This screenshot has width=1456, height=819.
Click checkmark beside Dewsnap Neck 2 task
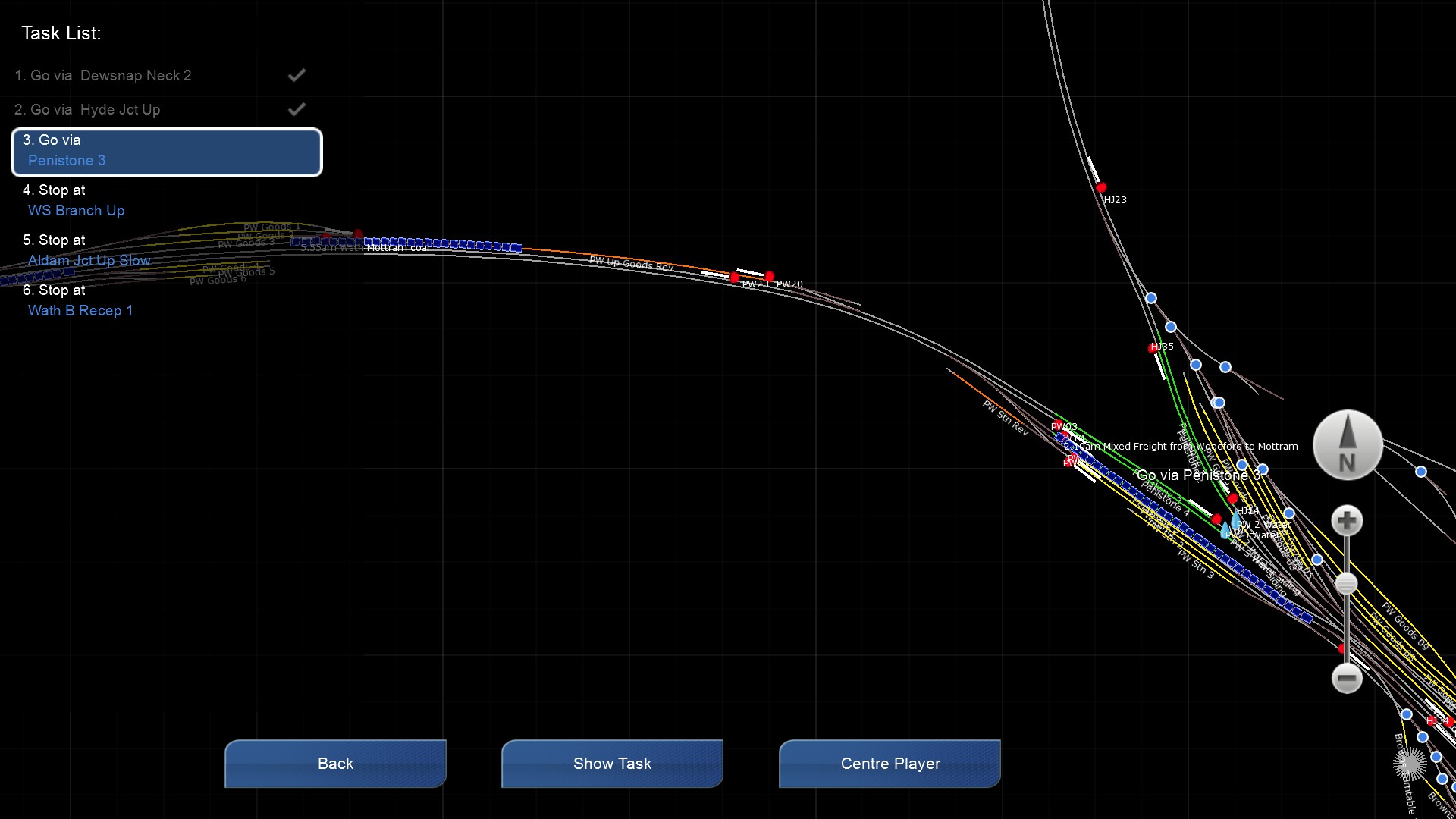coord(297,75)
